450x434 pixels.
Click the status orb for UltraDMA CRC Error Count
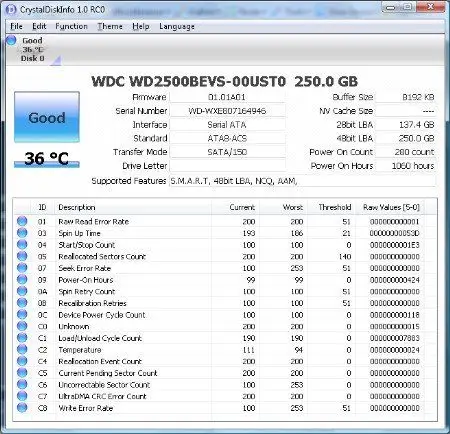22,396
